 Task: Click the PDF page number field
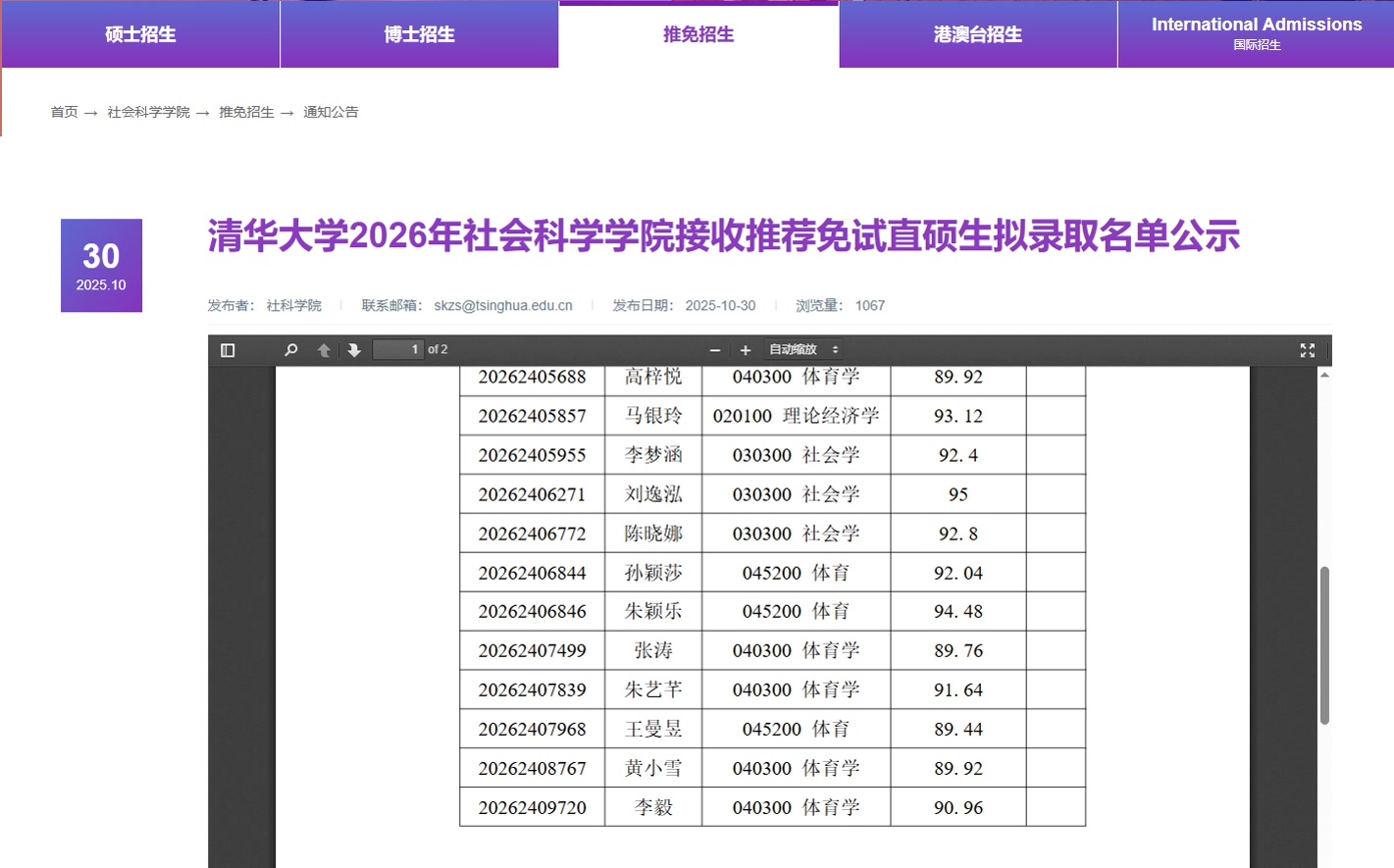[x=398, y=350]
